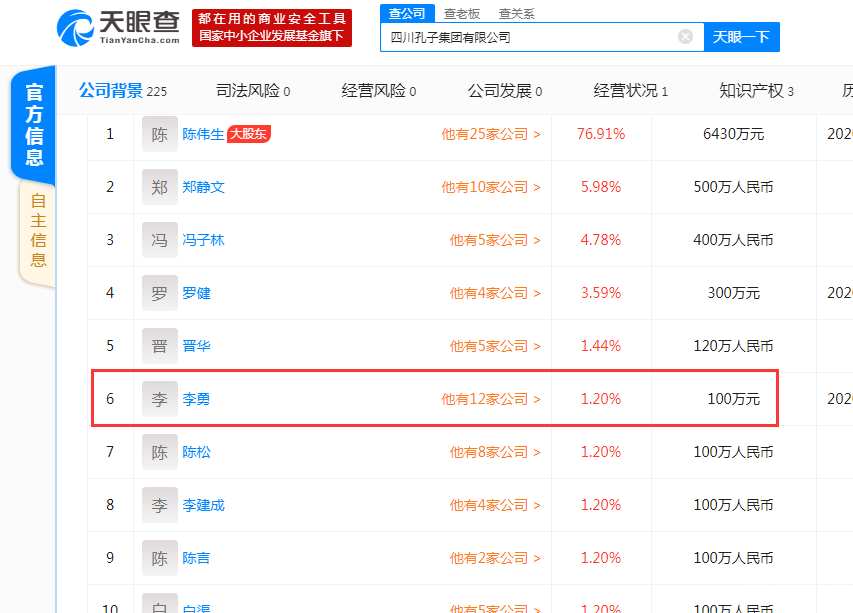Open shareholder 李建成's profile link
853x613 pixels.
[203, 505]
